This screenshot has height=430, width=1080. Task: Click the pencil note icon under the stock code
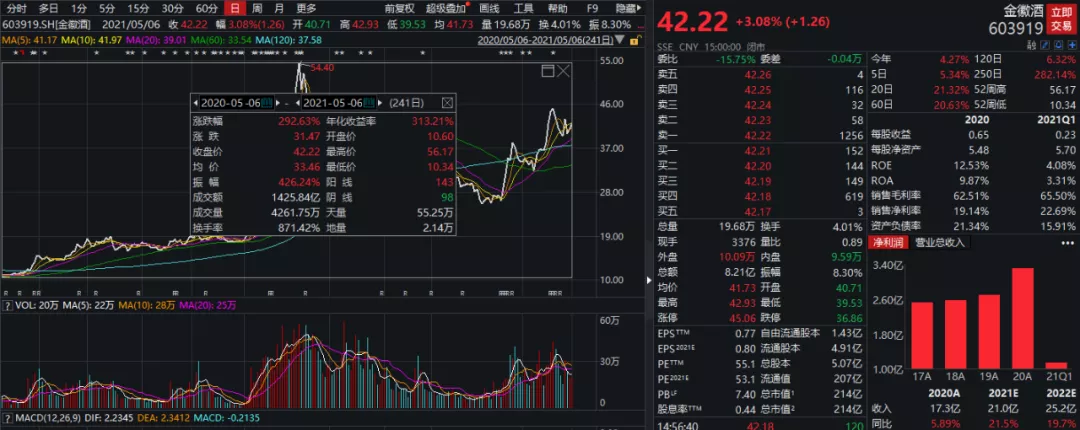[x=1045, y=47]
